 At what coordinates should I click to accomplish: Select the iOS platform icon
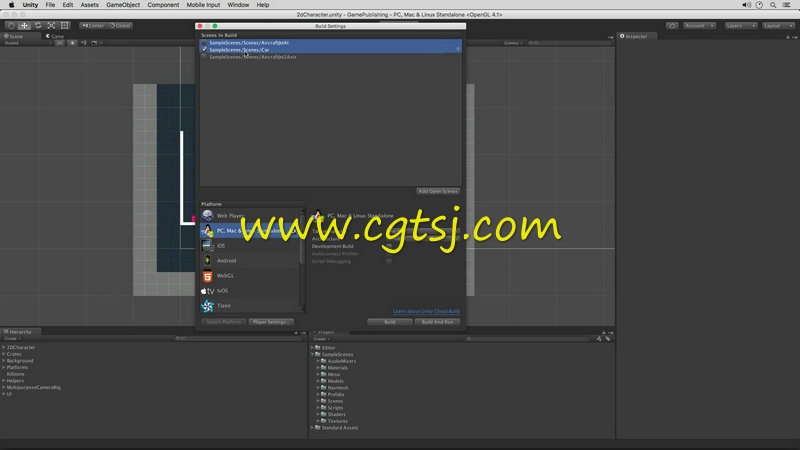point(208,245)
